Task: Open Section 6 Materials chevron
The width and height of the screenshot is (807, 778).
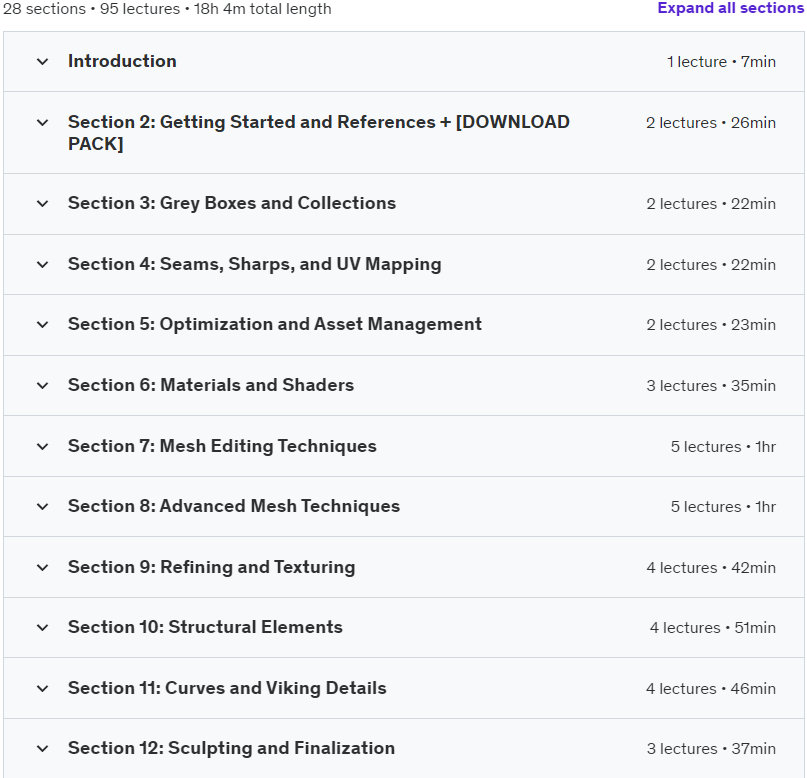Action: pos(43,385)
